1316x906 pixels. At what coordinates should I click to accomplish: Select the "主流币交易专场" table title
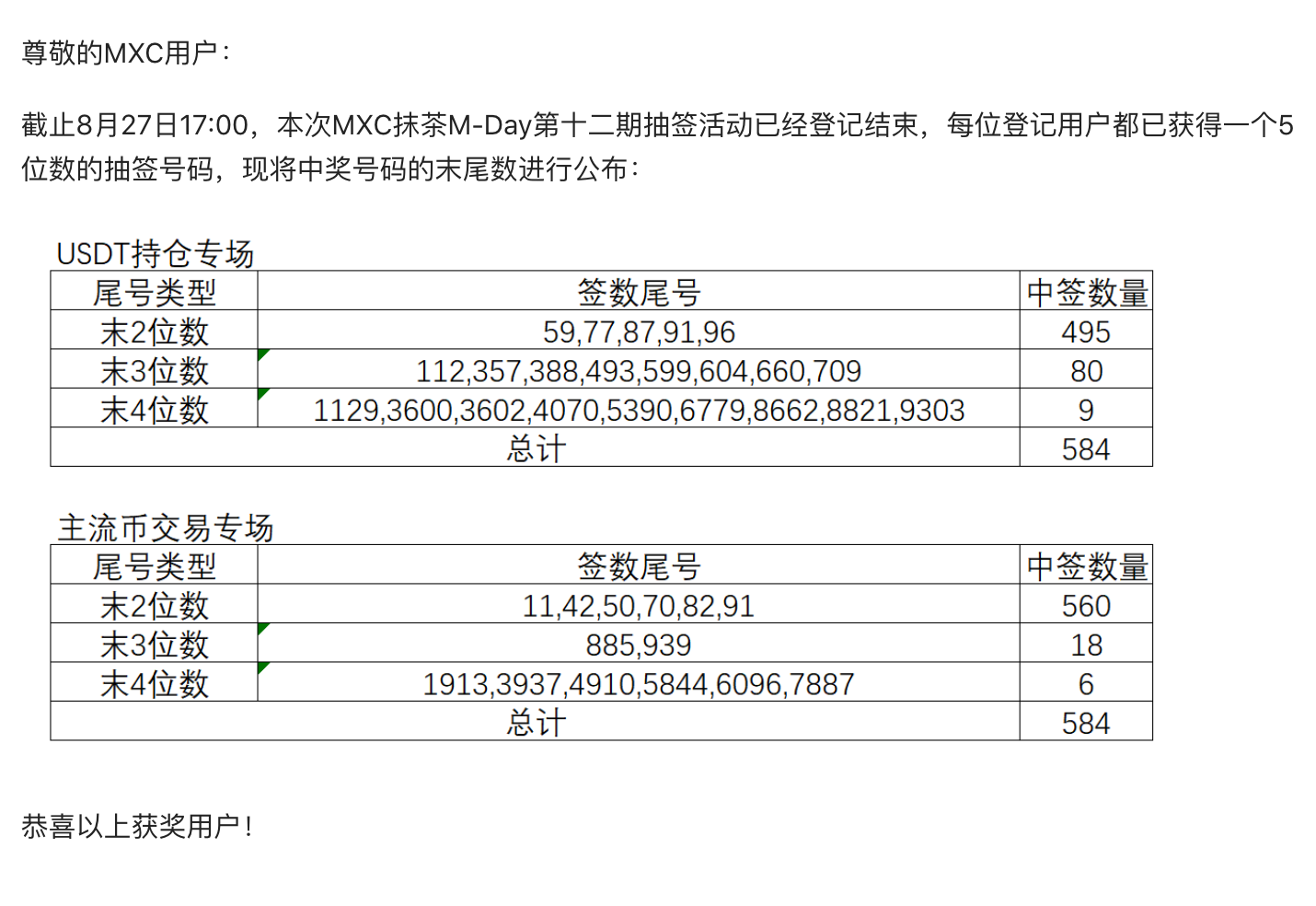pyautogui.click(x=166, y=528)
